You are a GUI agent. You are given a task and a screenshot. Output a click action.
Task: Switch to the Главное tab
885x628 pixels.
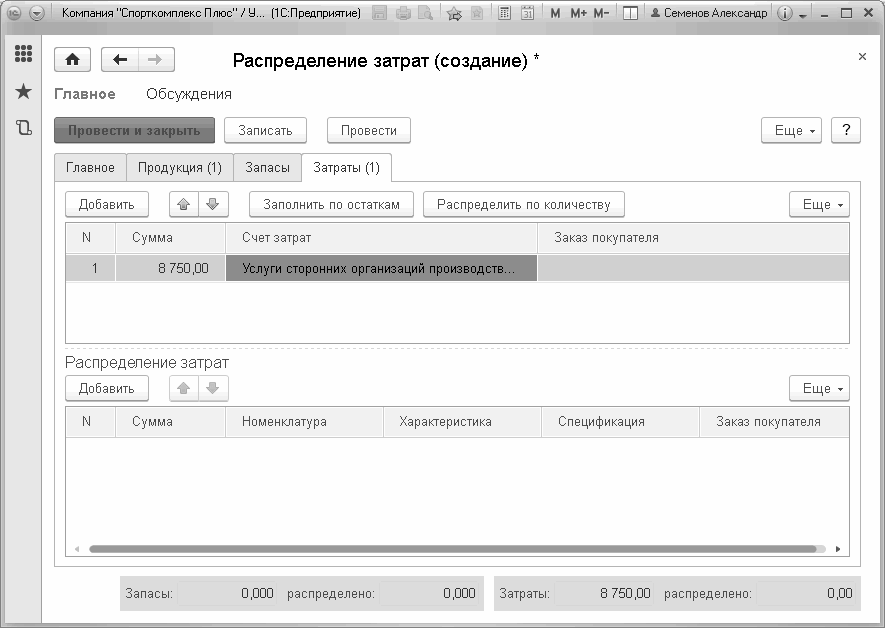tap(90, 168)
